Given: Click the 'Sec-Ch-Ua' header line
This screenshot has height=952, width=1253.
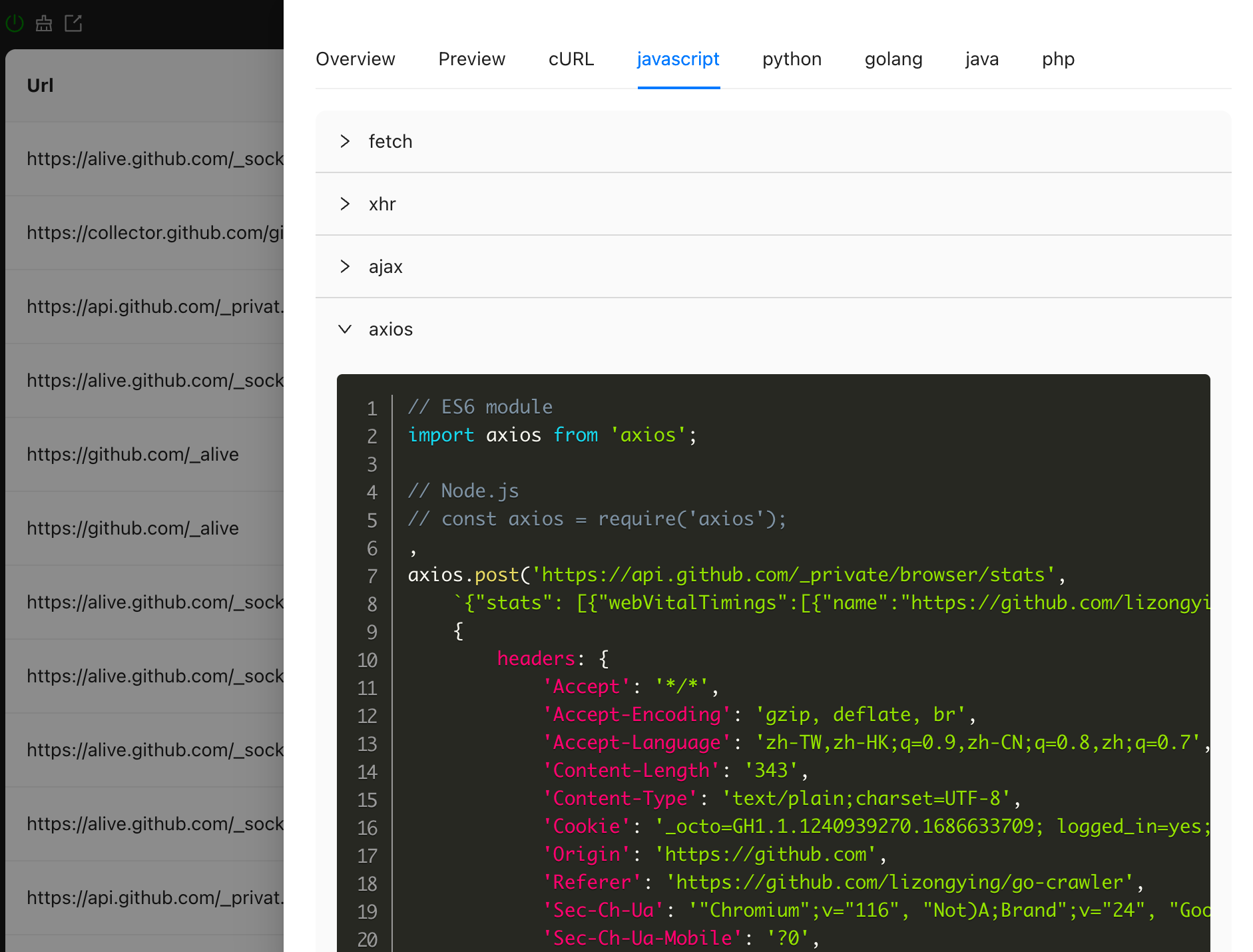Looking at the screenshot, I should (876, 911).
